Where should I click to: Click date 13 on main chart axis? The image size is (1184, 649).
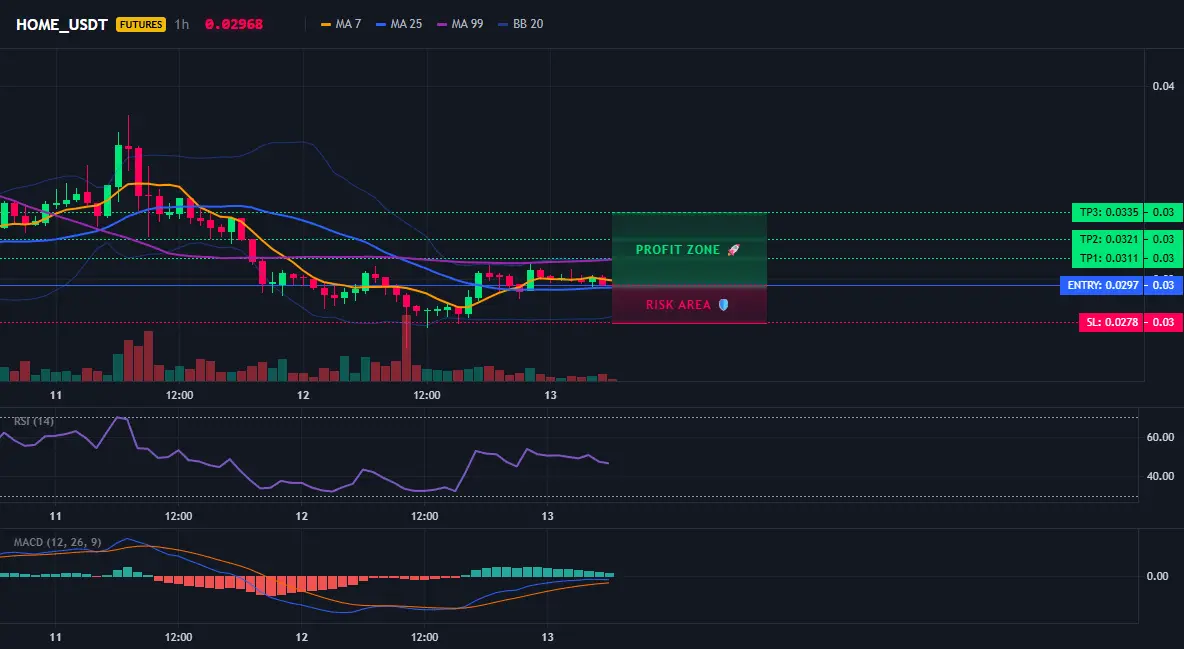[x=550, y=395]
